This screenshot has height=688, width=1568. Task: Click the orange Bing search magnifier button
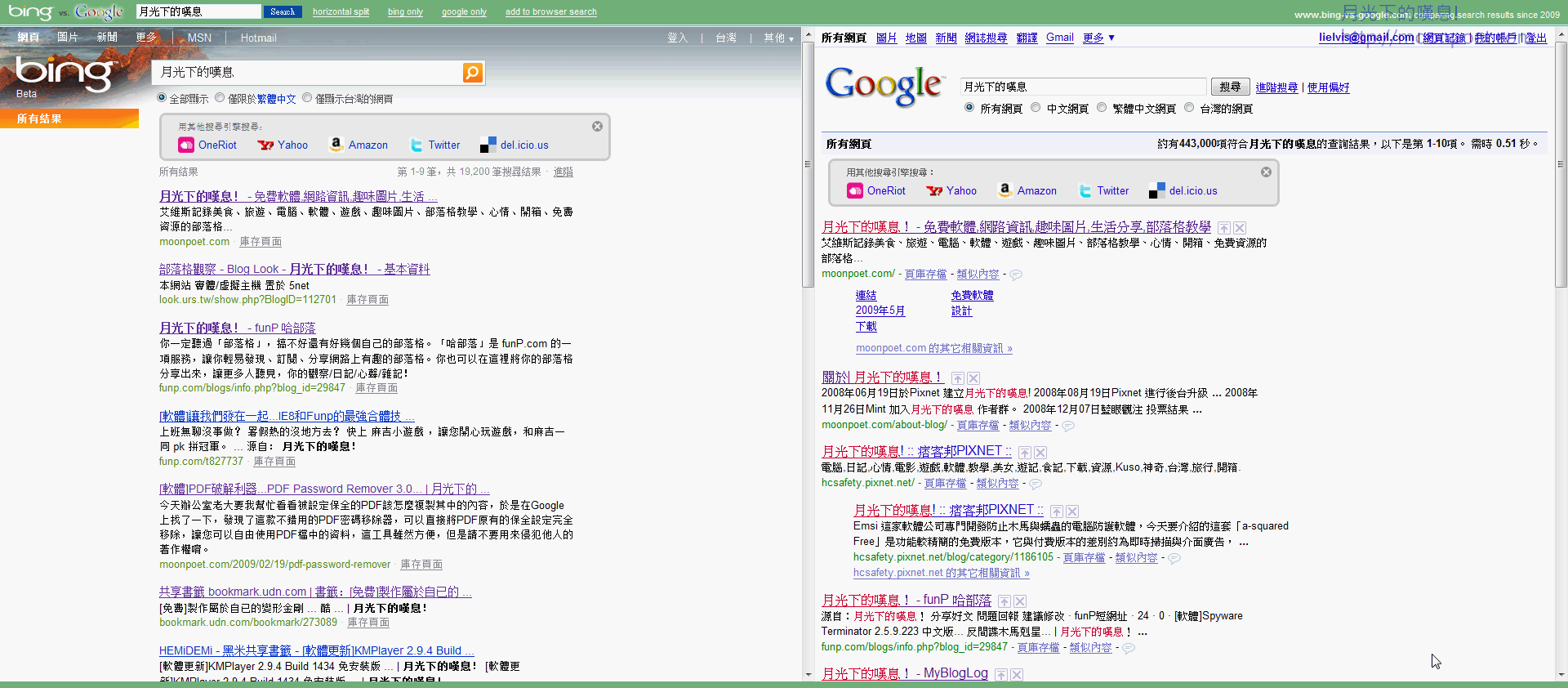[472, 73]
